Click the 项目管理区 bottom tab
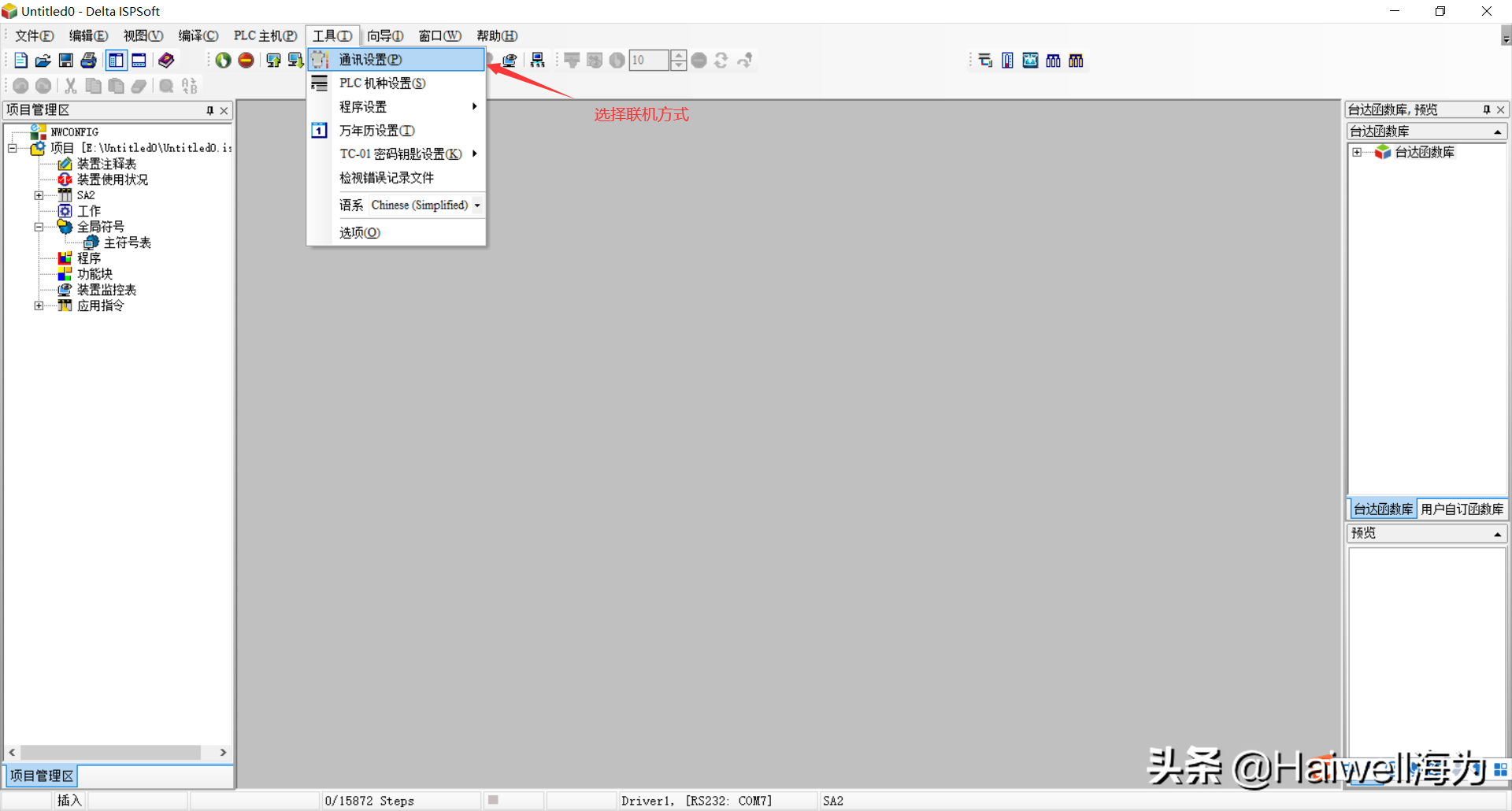Screen dimensions: 1512x811 tap(42, 776)
